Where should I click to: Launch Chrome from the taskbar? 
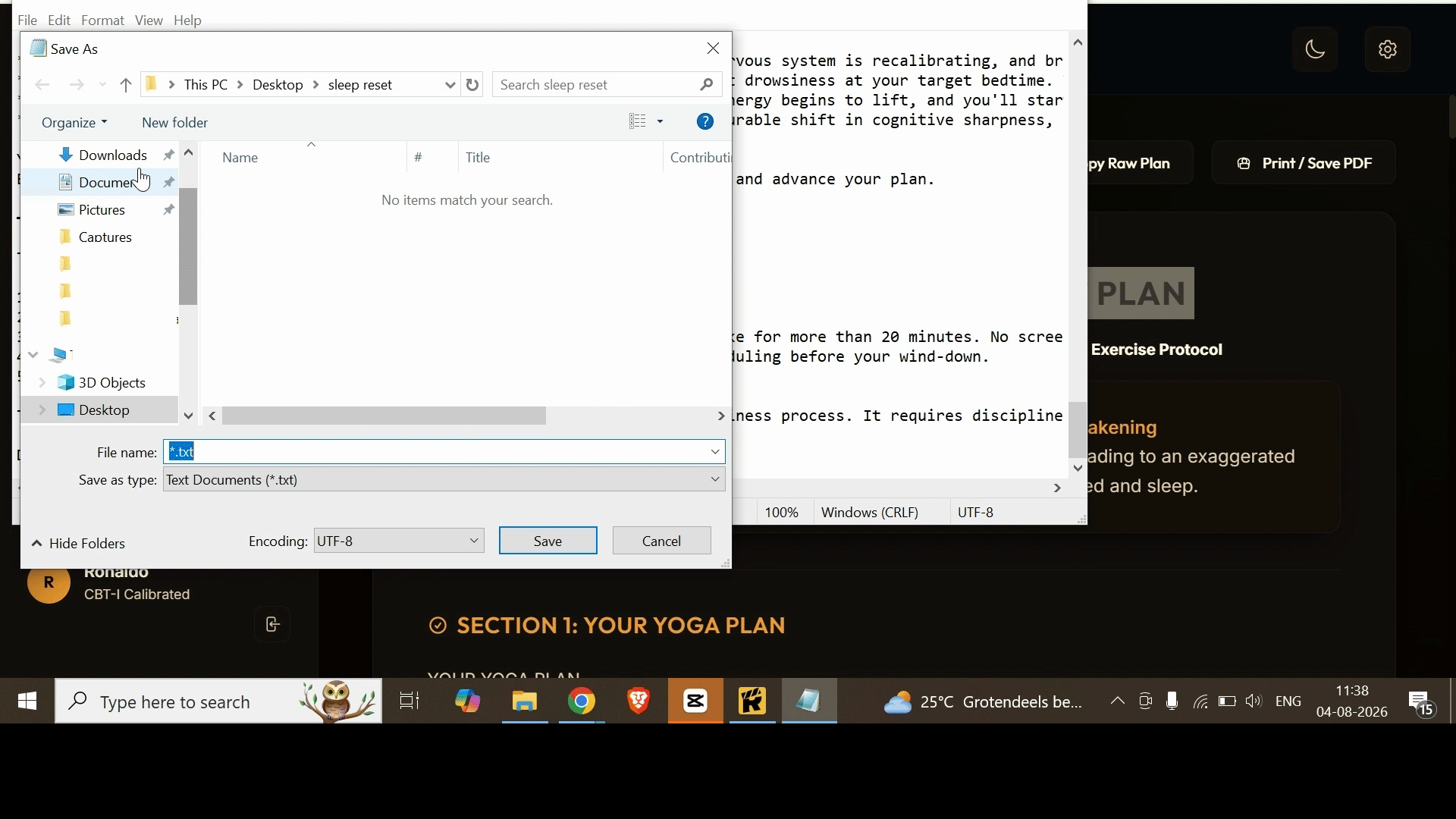point(582,701)
